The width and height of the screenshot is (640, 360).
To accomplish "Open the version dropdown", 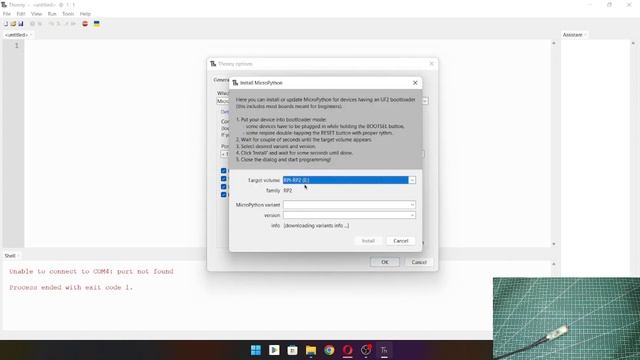I will coord(349,216).
